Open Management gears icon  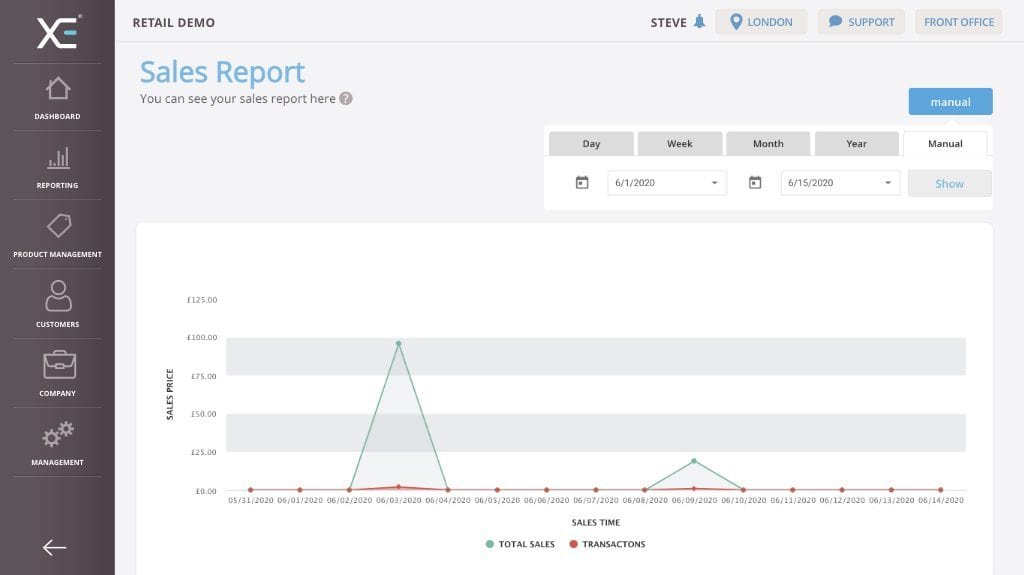58,435
